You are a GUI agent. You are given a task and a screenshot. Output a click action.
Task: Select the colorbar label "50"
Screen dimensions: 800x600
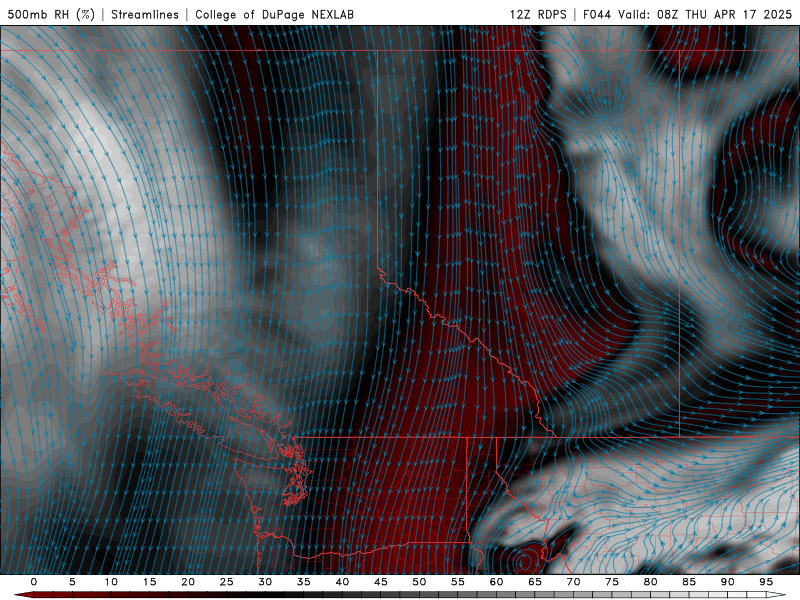click(x=419, y=582)
